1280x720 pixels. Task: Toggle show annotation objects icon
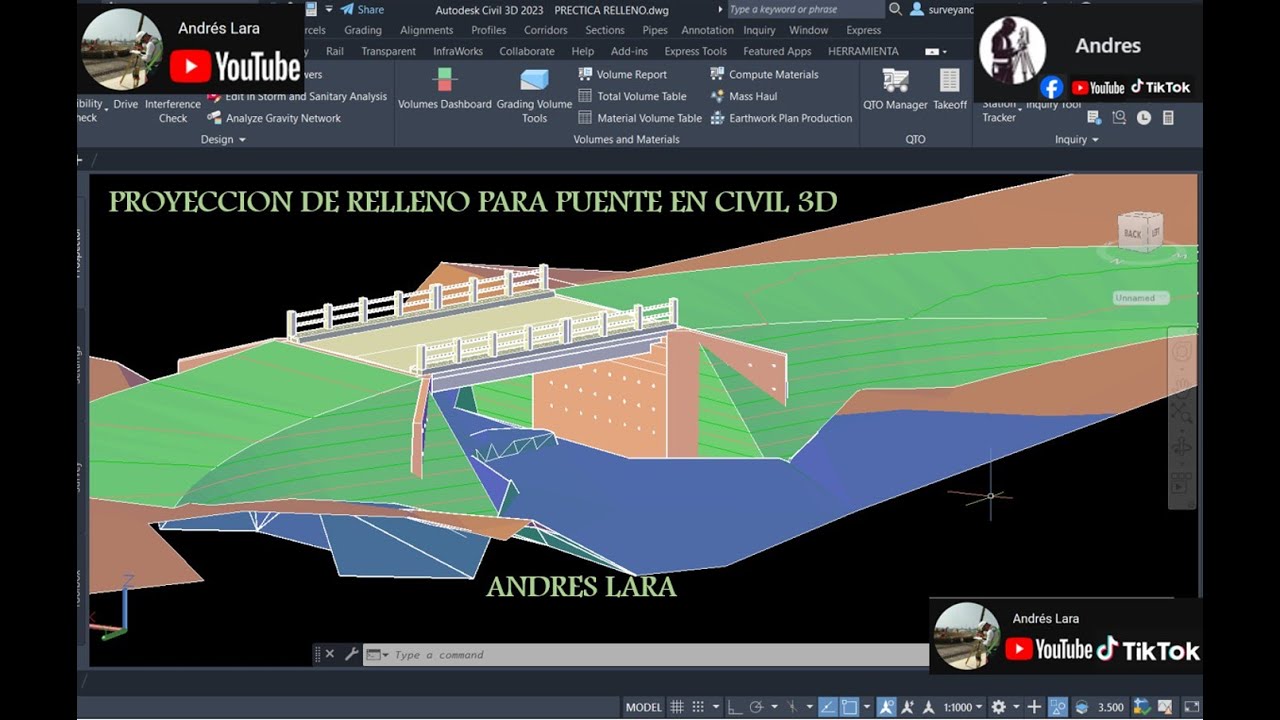click(x=886, y=707)
